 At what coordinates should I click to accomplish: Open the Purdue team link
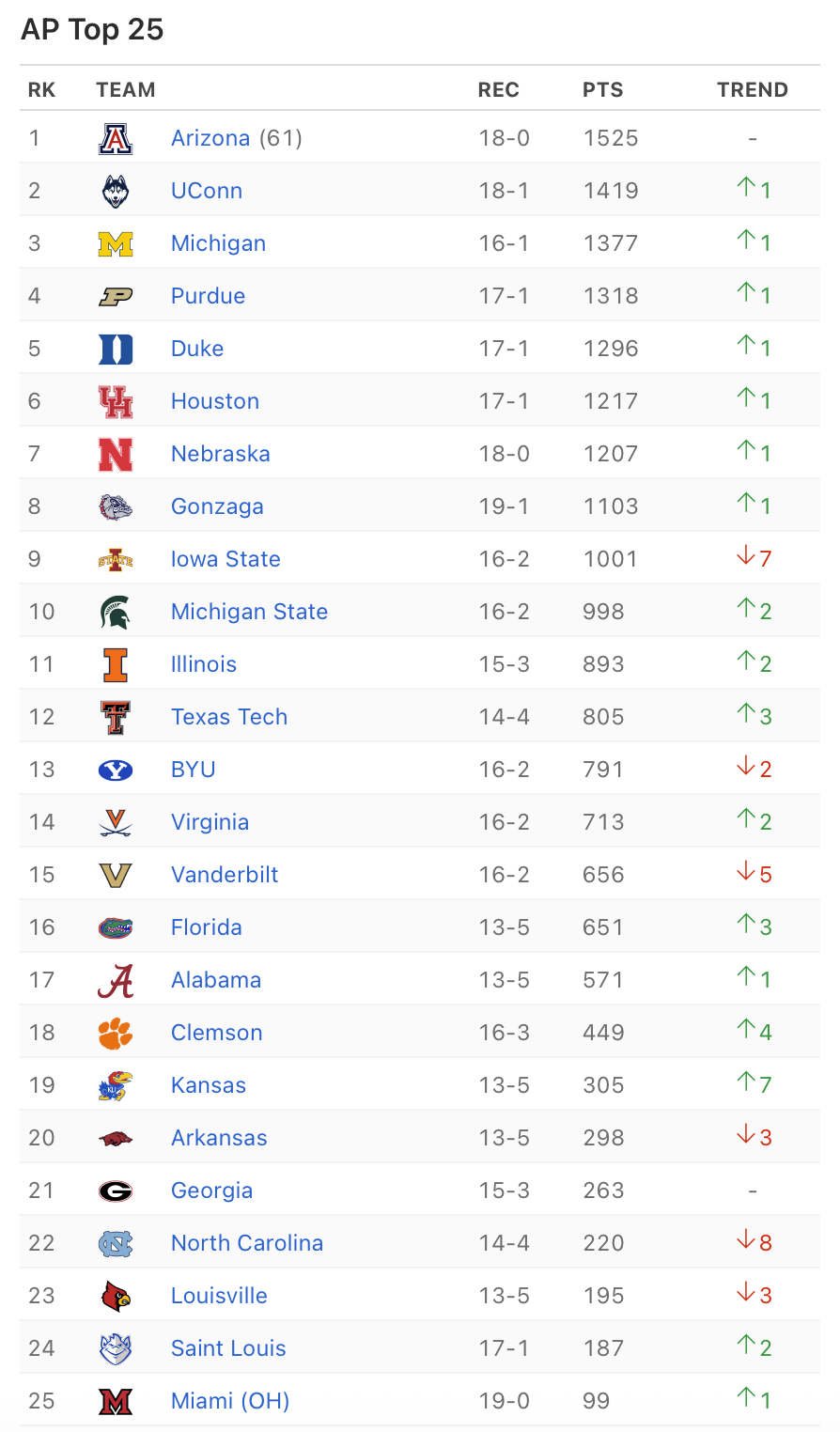coord(208,296)
